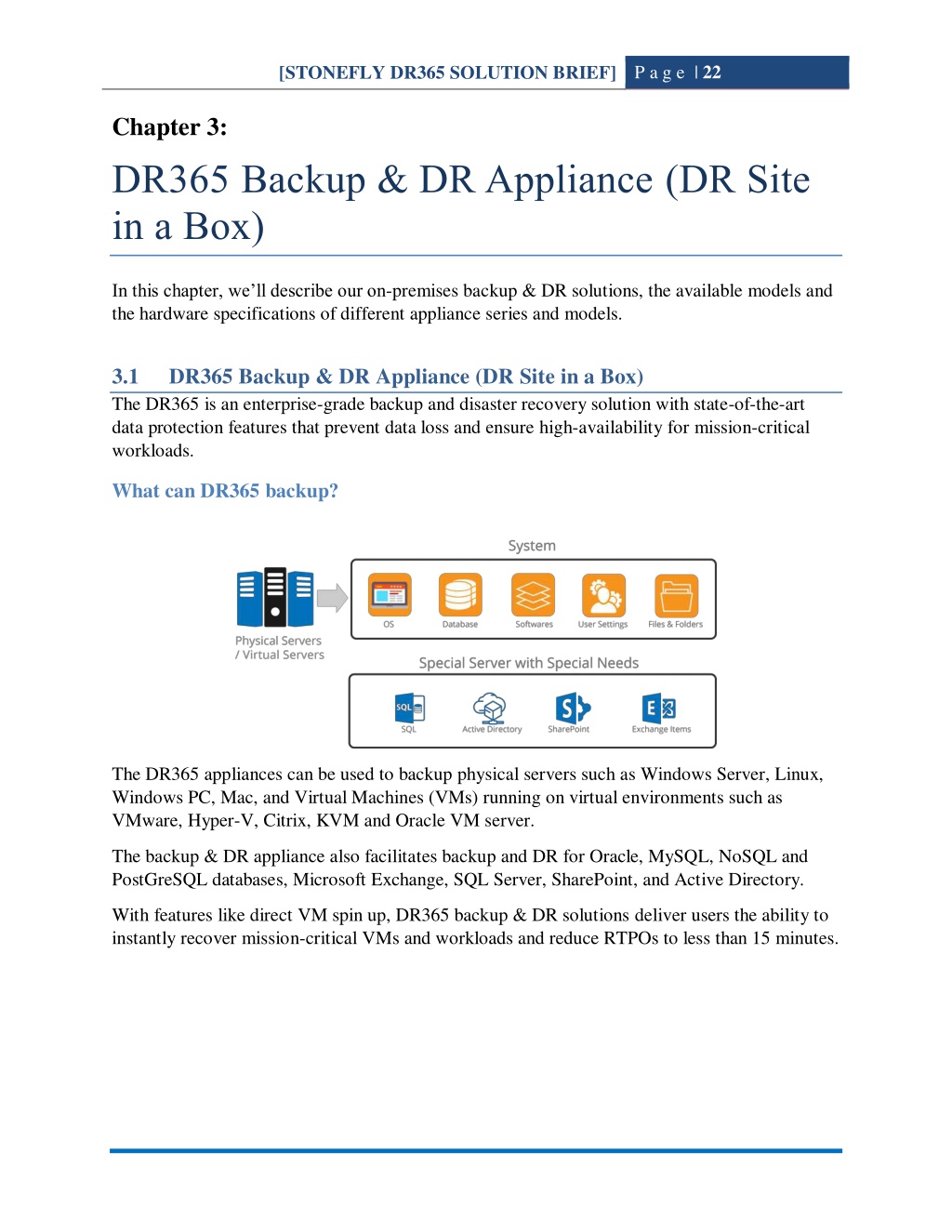Click paragraph starting 'The DR365 is an enterprise-grade'

coord(461,428)
